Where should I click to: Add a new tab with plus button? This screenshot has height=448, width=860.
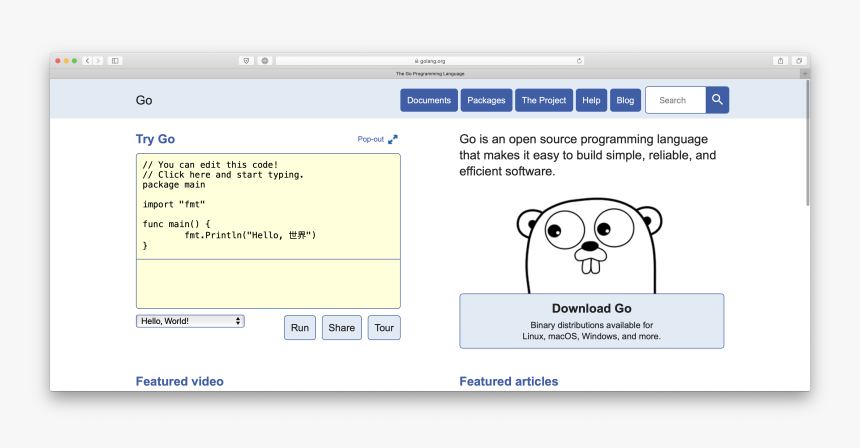click(x=805, y=73)
